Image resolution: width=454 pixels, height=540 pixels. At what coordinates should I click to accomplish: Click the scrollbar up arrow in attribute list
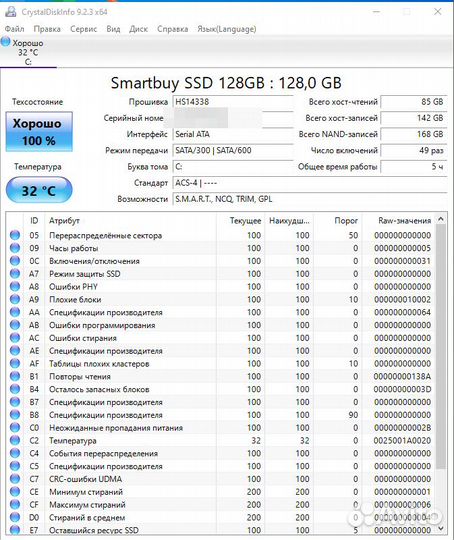click(x=441, y=219)
